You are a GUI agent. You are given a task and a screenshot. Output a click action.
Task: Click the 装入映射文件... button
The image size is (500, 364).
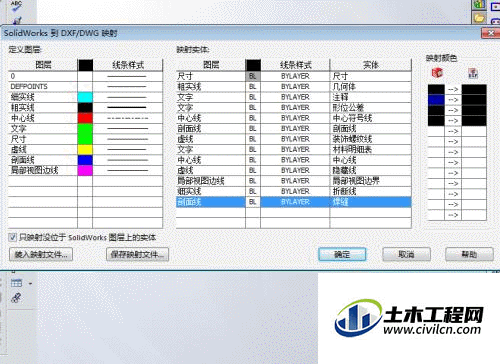[x=41, y=255]
